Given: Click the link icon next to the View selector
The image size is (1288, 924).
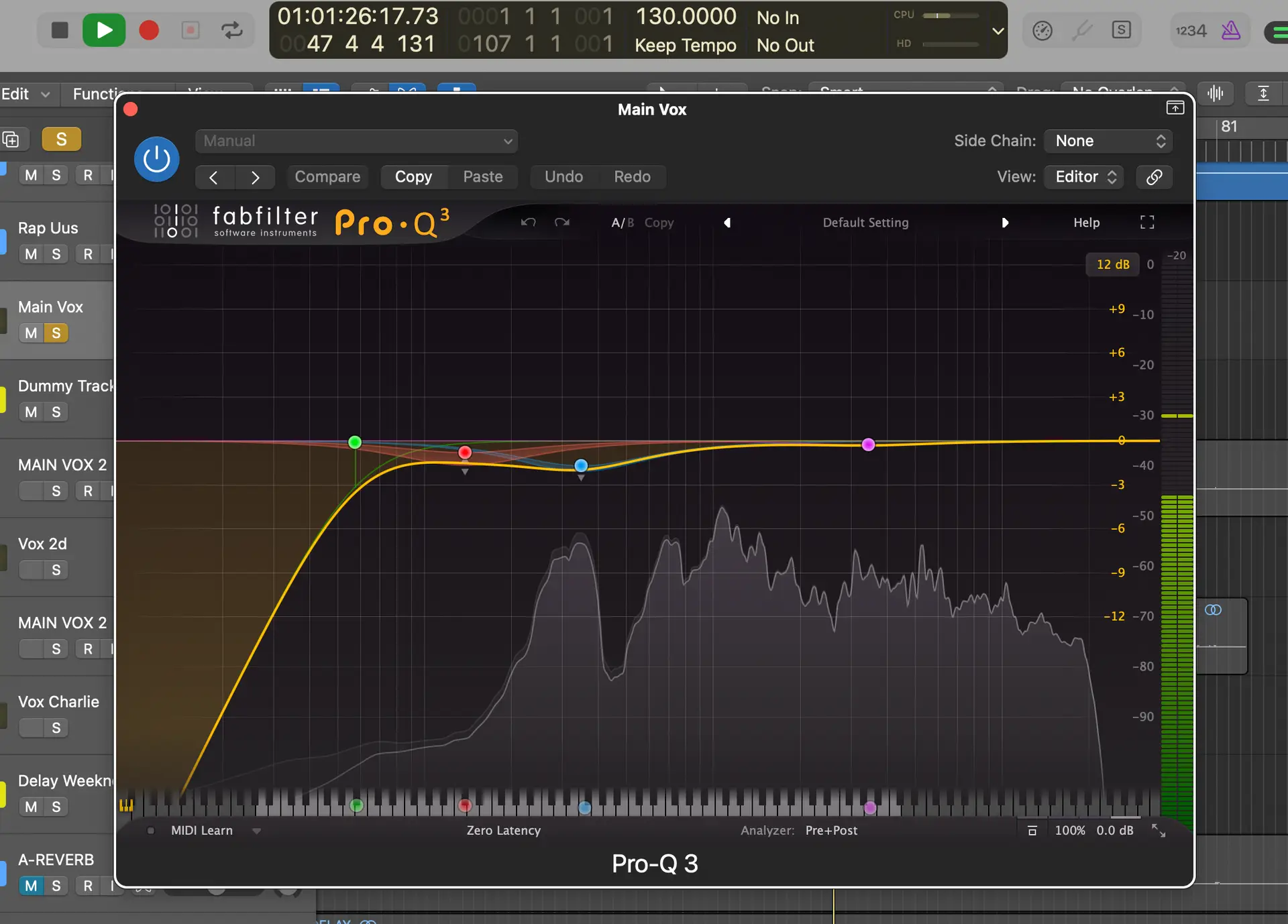Looking at the screenshot, I should click(x=1154, y=176).
